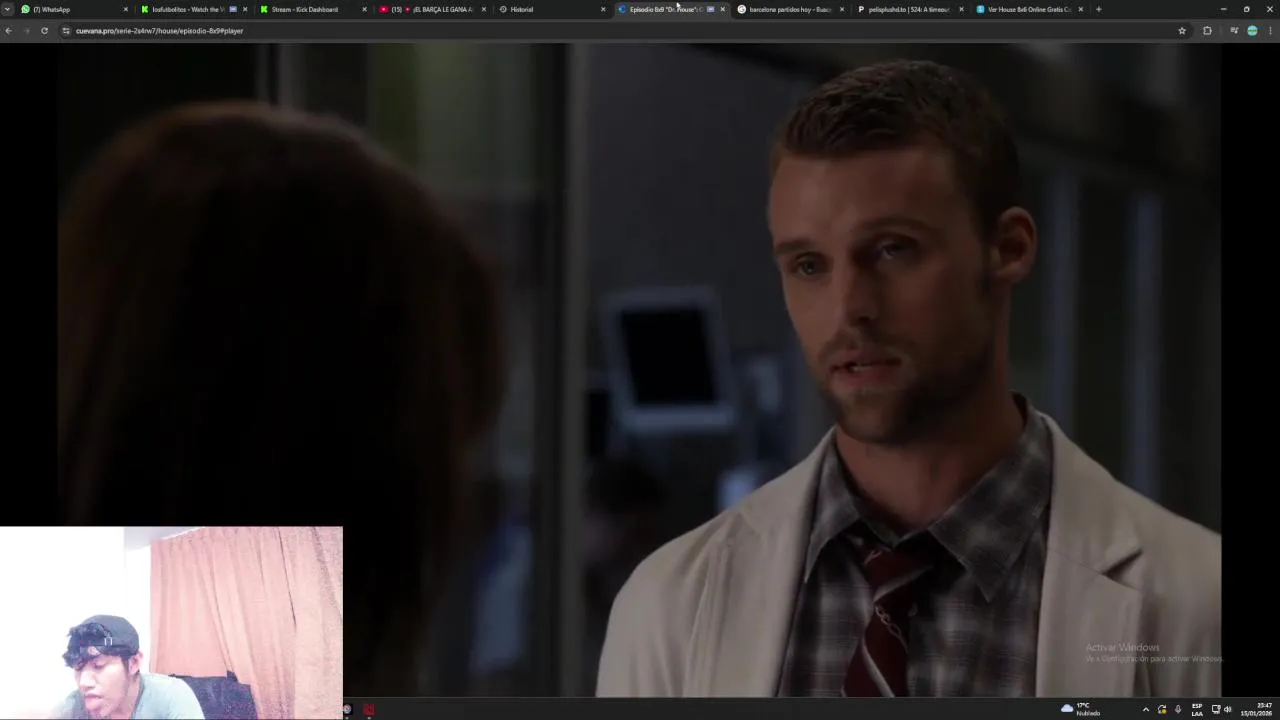Reload the cuevana.pro page

[44, 31]
